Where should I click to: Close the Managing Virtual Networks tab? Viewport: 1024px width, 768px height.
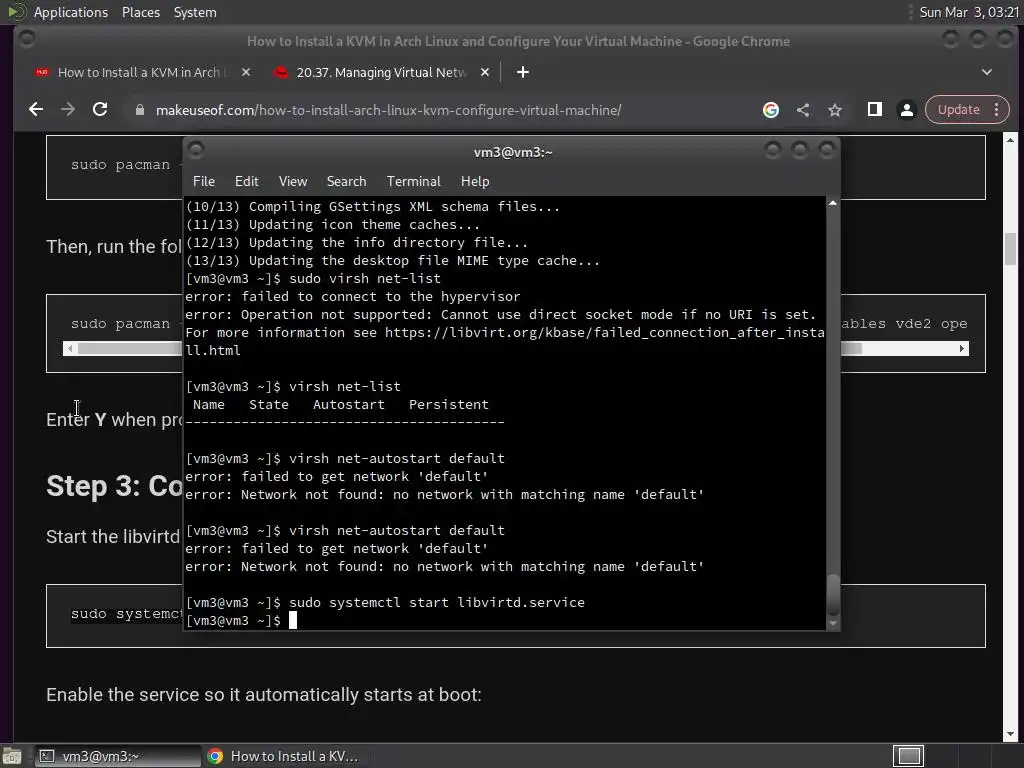click(x=485, y=72)
